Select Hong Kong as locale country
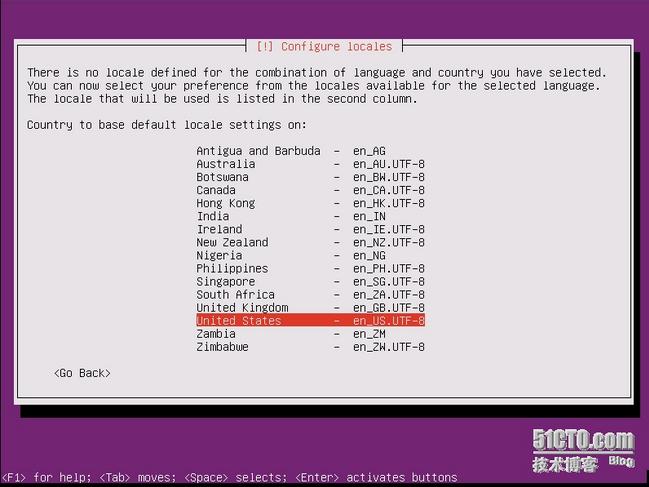The width and height of the screenshot is (649, 487). click(x=226, y=203)
